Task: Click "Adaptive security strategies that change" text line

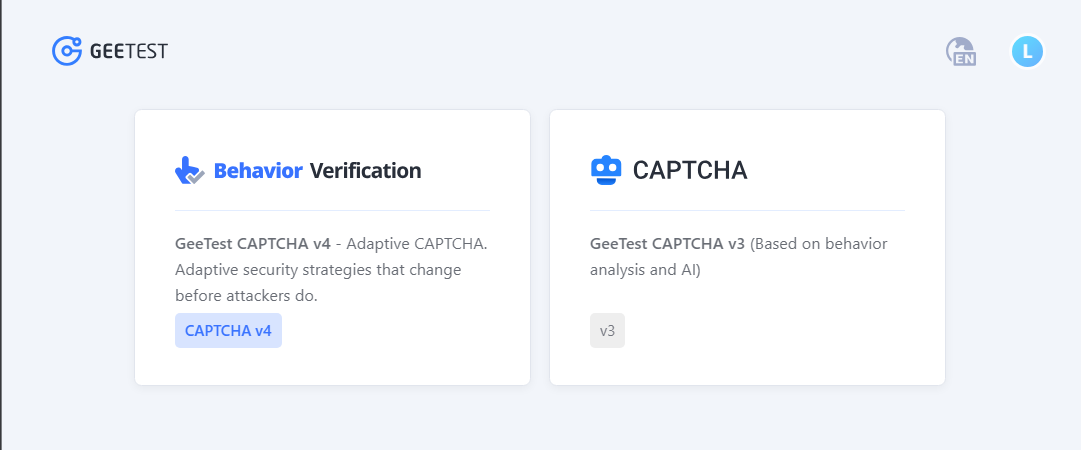Action: [317, 270]
